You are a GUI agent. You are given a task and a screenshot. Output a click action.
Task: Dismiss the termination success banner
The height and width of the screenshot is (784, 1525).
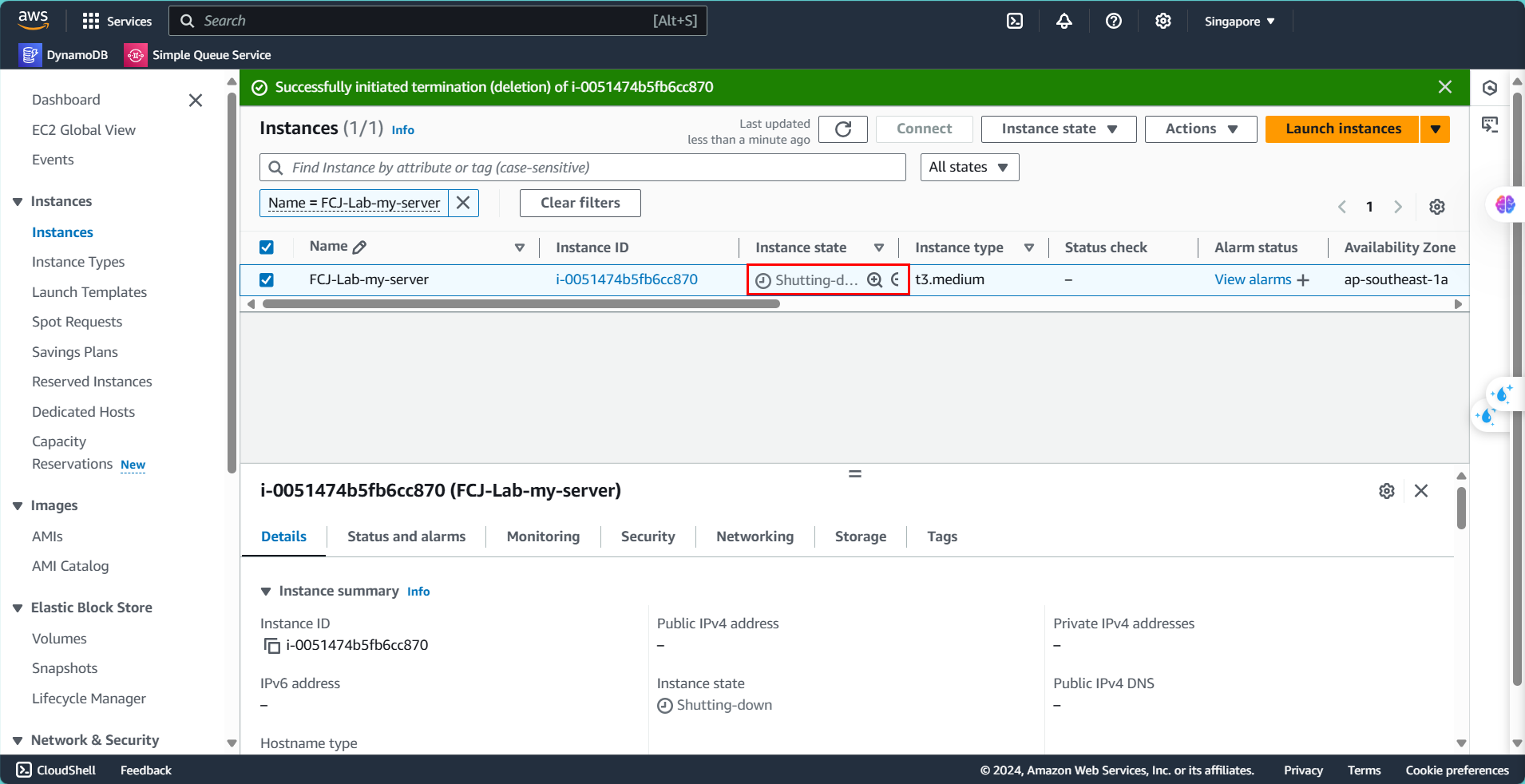(1444, 87)
